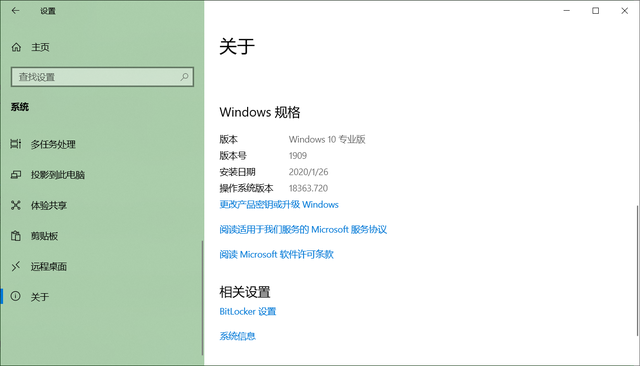The height and width of the screenshot is (366, 640).
Task: Click the sidebar vertical scrollbar
Action: pos(202,298)
